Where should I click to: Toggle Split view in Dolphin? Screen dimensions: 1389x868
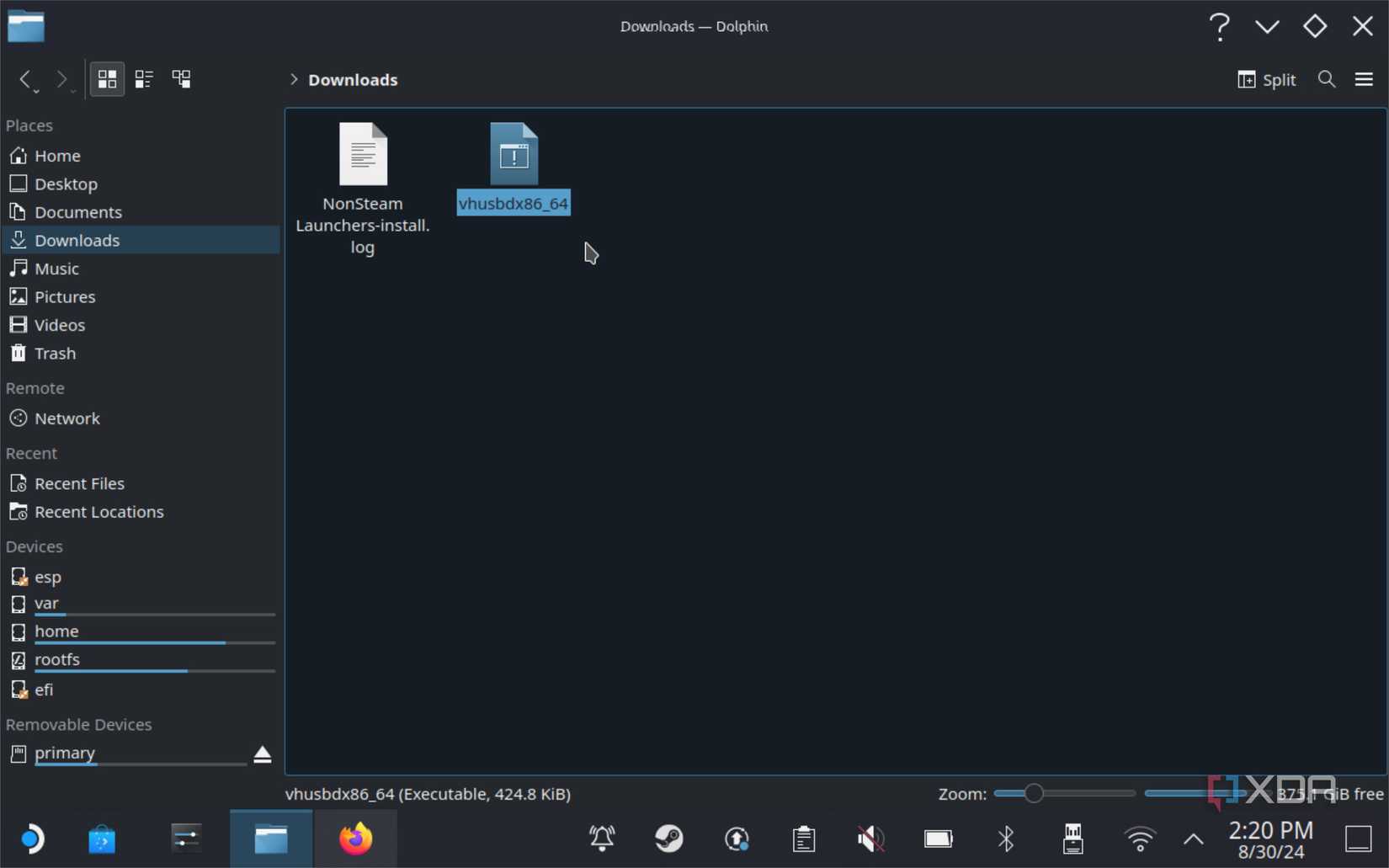click(1266, 79)
